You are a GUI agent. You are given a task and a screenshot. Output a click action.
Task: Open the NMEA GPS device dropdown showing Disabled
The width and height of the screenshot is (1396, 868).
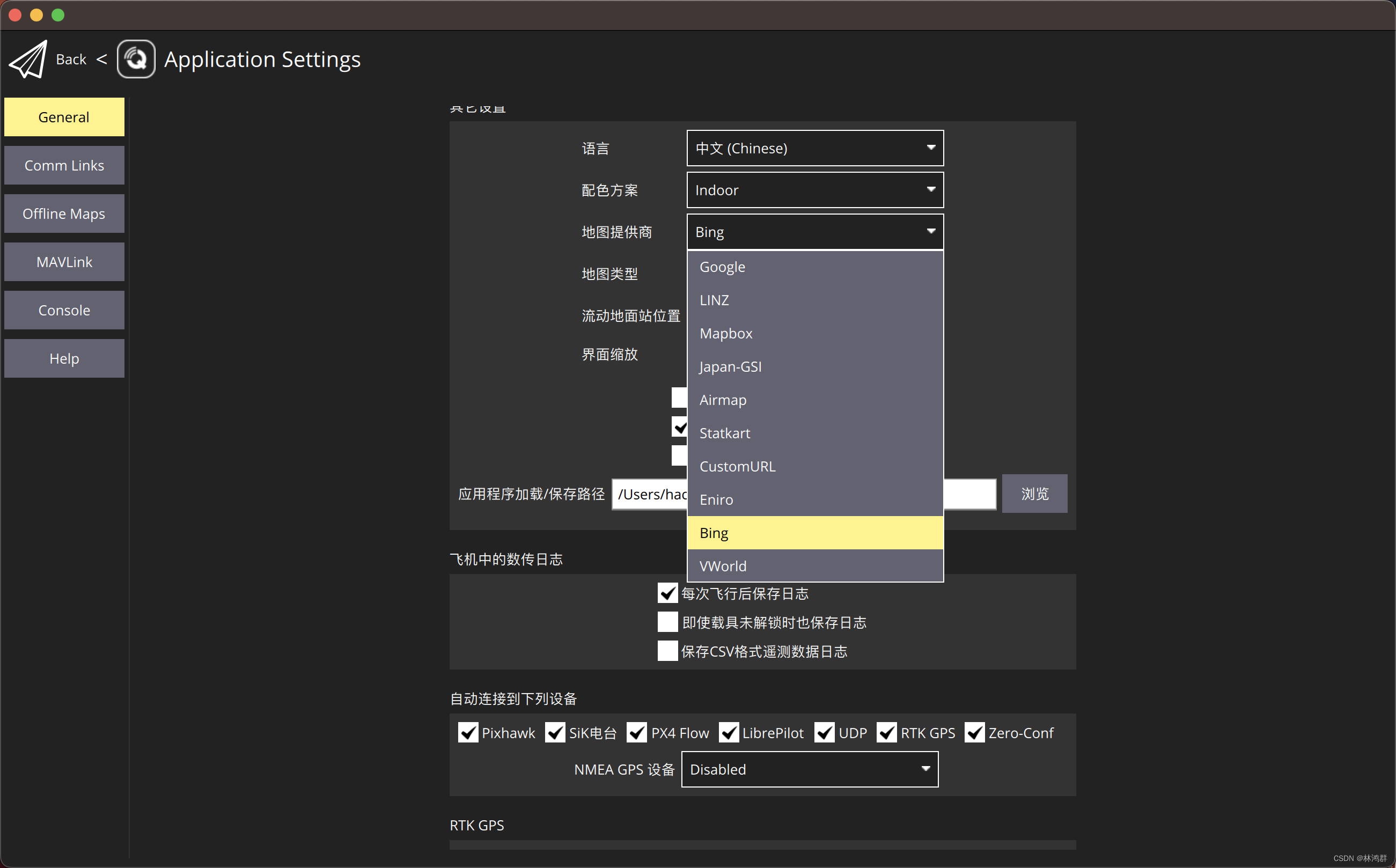(x=810, y=769)
